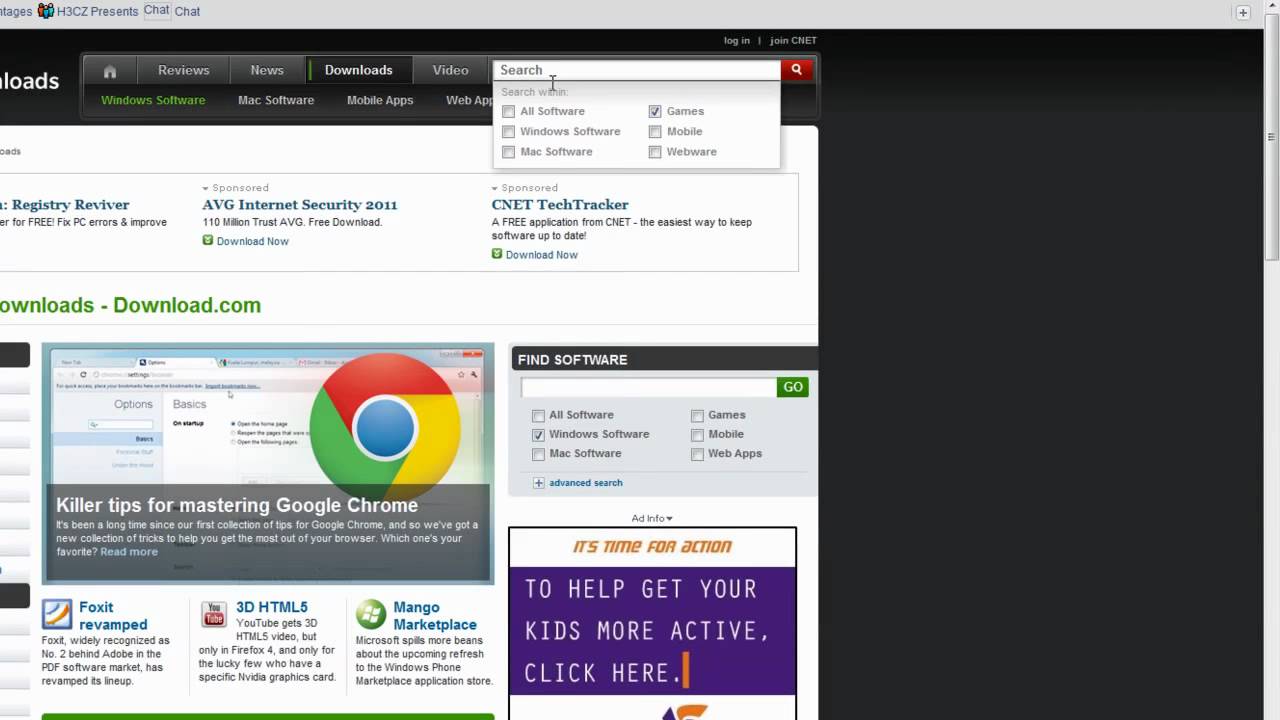Select Mac Software submenu
Screen dimensions: 1280x720
coord(276,100)
